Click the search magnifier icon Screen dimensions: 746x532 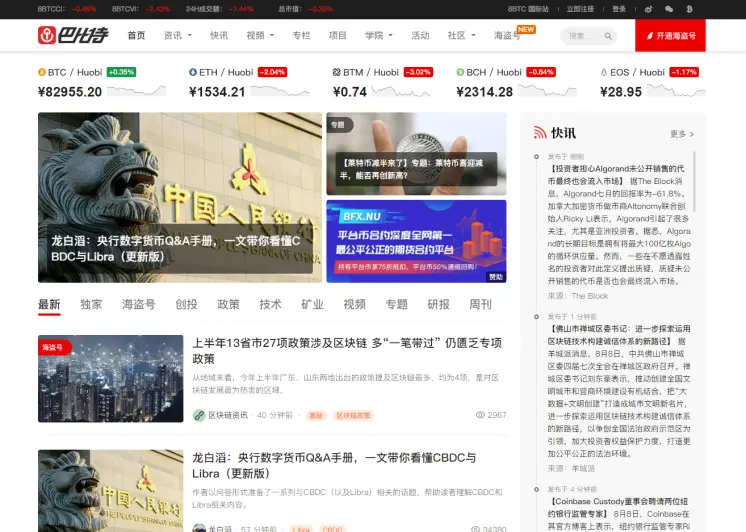coord(608,36)
